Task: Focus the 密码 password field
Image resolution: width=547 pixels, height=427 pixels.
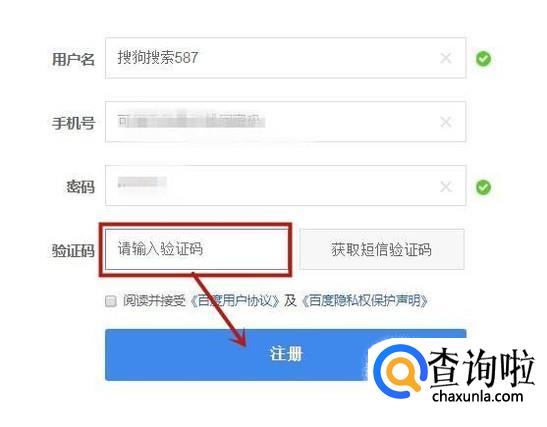Action: tap(285, 186)
